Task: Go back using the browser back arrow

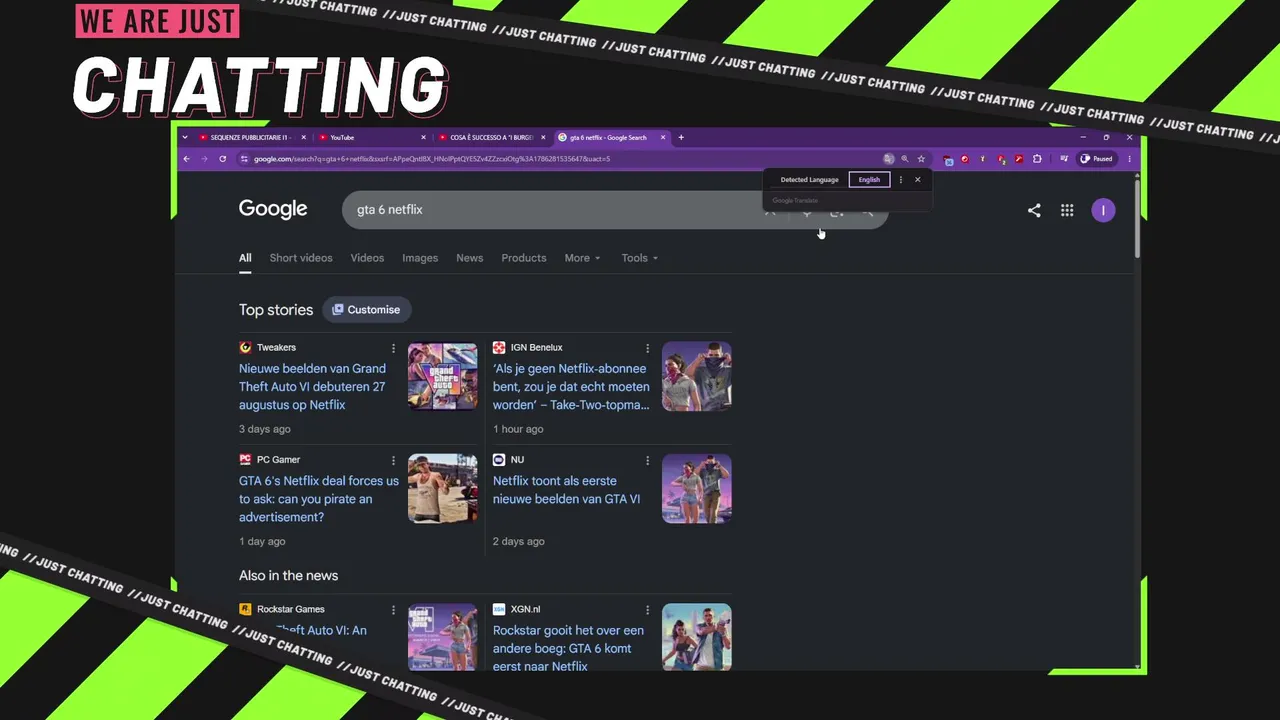Action: point(186,159)
